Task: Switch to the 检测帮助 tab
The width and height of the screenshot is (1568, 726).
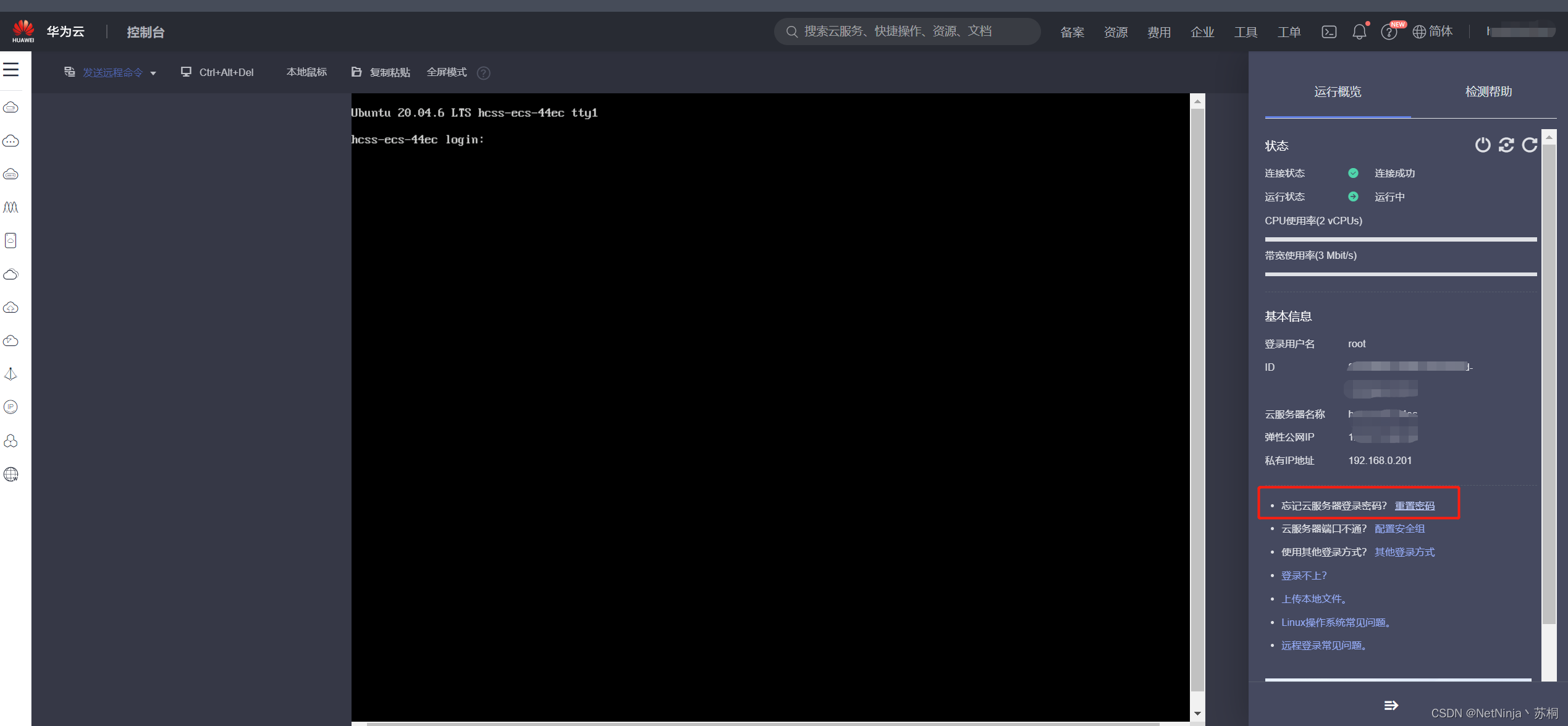Action: point(1488,92)
